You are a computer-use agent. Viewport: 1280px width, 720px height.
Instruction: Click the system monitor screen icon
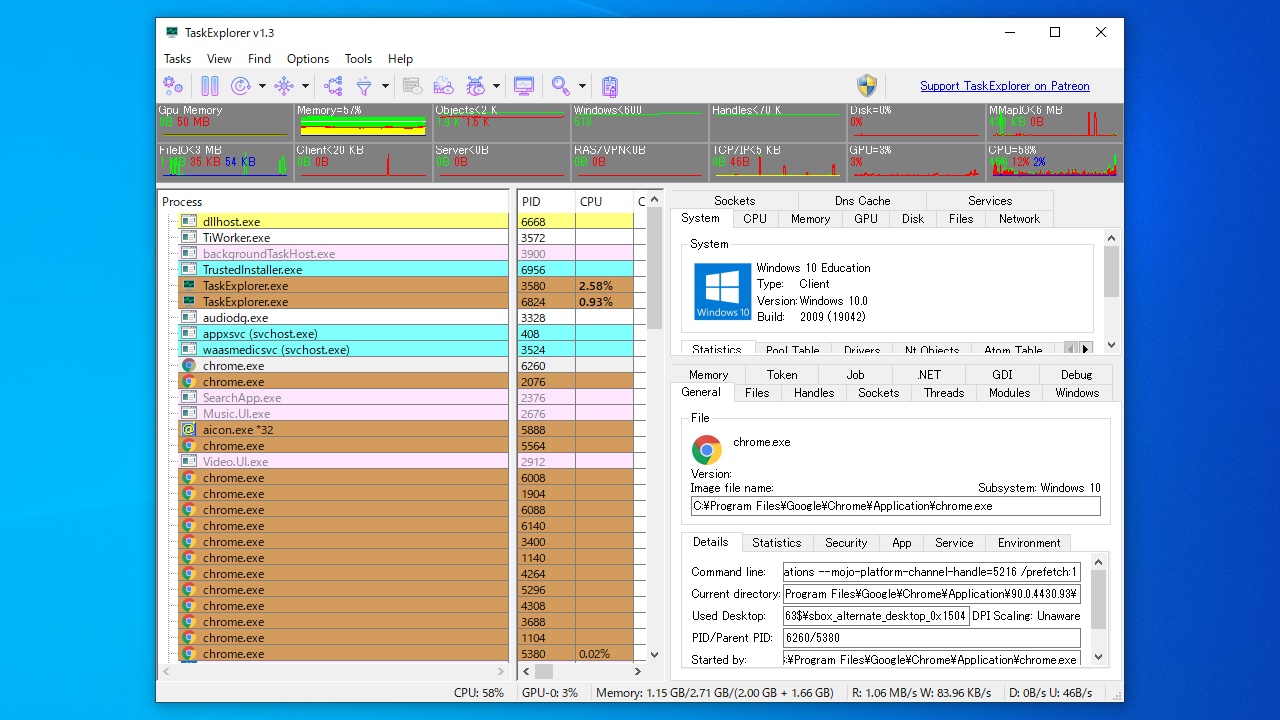[524, 86]
